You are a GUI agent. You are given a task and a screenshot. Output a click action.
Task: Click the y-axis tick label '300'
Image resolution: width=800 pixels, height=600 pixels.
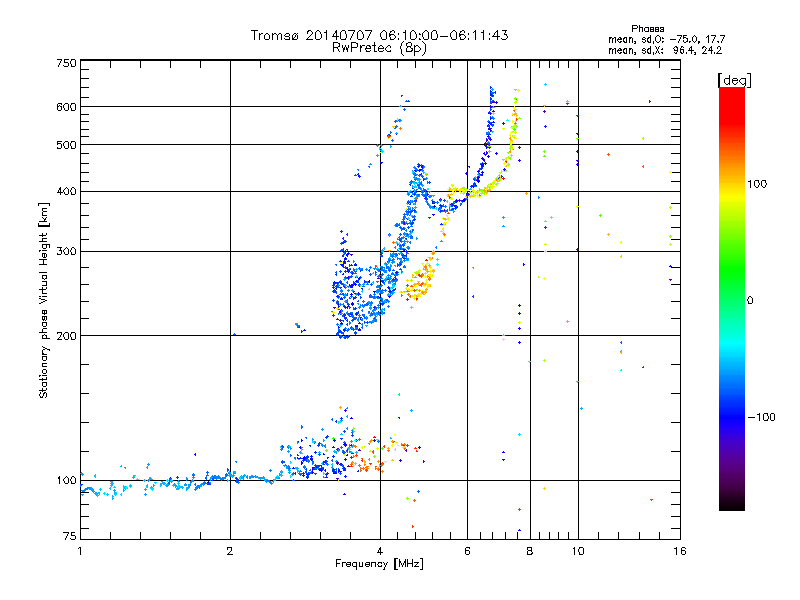(x=66, y=252)
